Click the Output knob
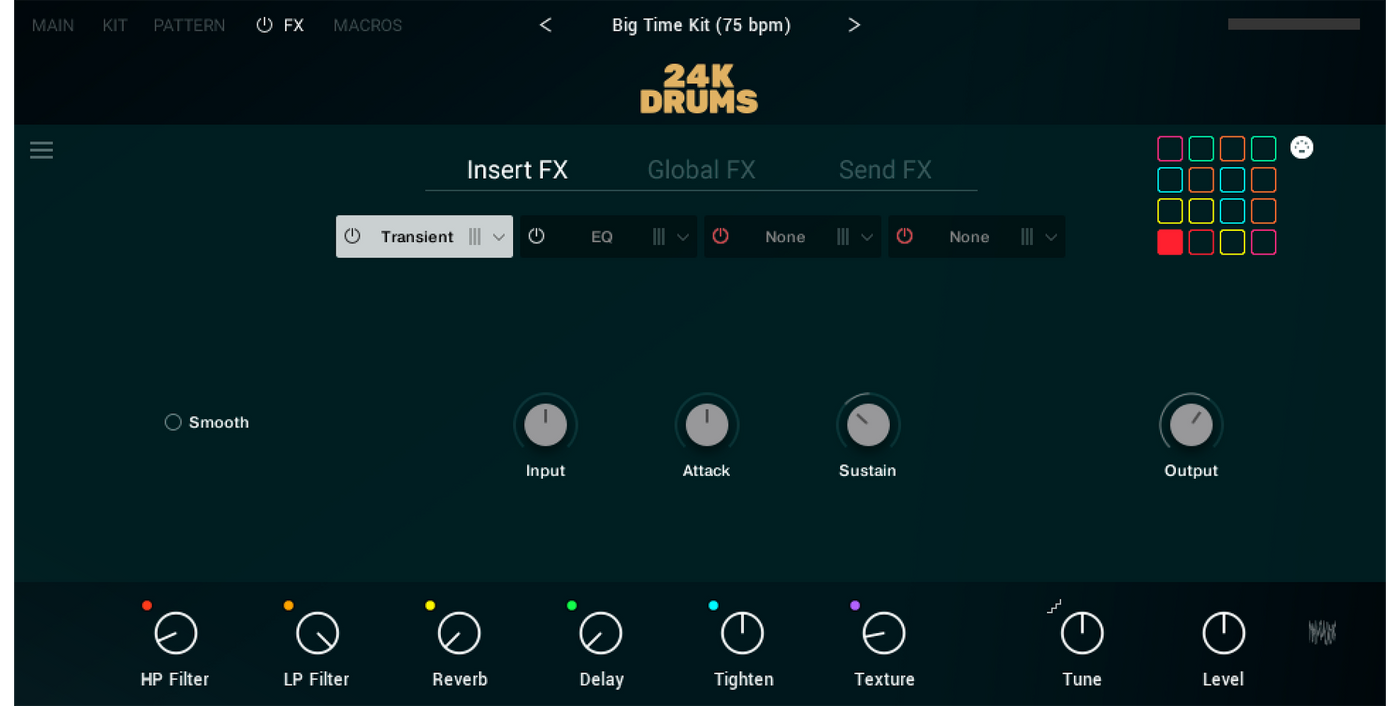Image resolution: width=1400 pixels, height=706 pixels. pos(1191,425)
